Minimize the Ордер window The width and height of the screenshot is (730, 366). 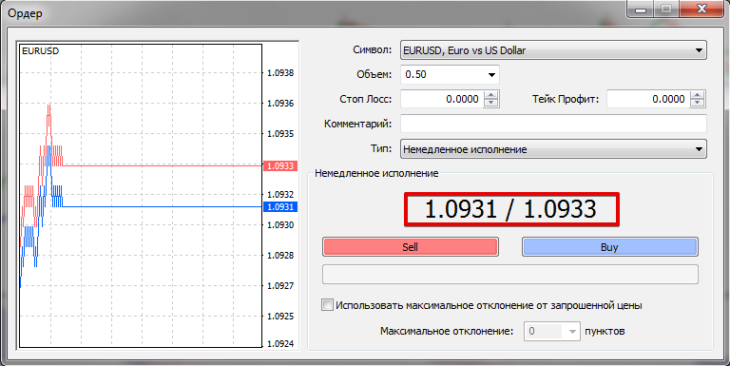(640, 8)
